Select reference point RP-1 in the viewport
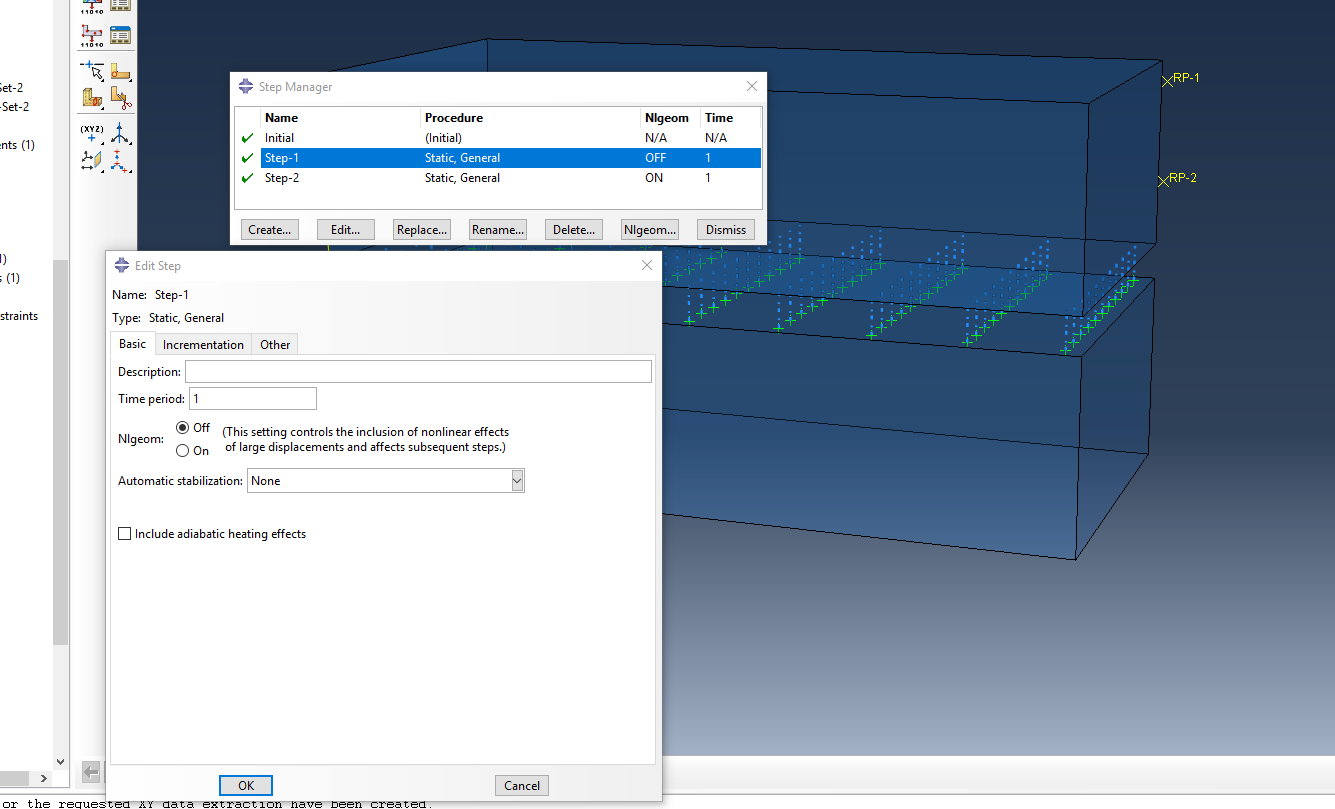 [1167, 80]
